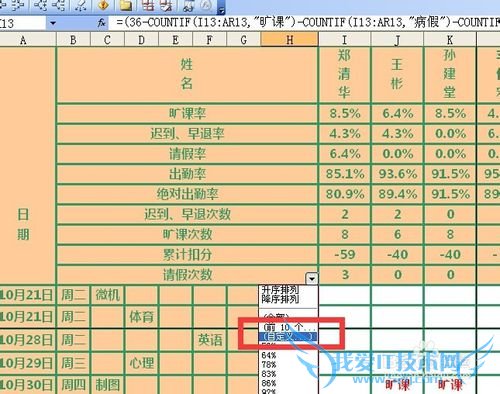Click the 孙建堂 name cell
The image size is (500, 394).
pos(450,75)
